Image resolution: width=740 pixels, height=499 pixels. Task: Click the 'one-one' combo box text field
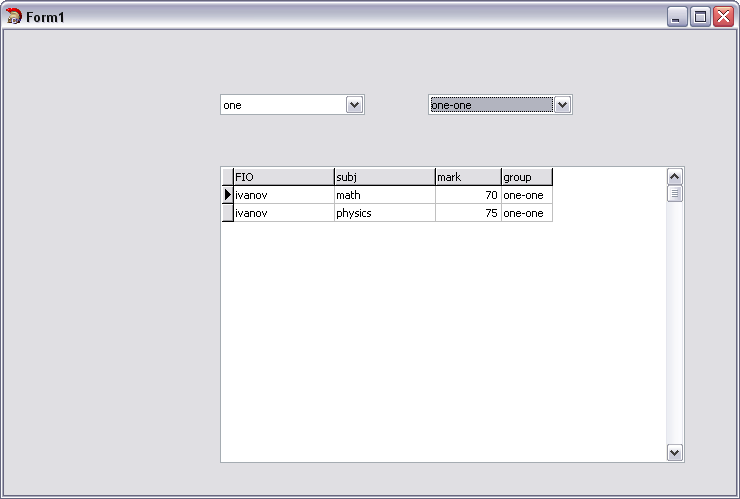[490, 105]
